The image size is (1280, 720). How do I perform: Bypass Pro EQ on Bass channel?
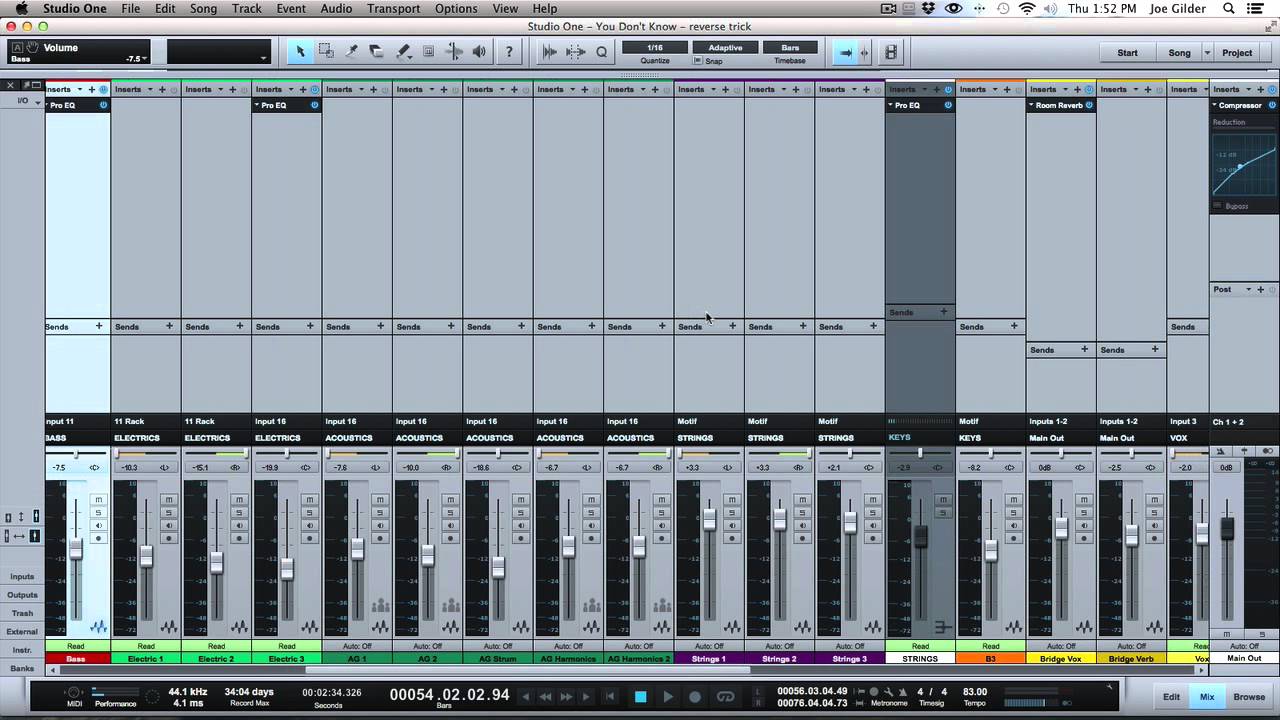pos(103,105)
